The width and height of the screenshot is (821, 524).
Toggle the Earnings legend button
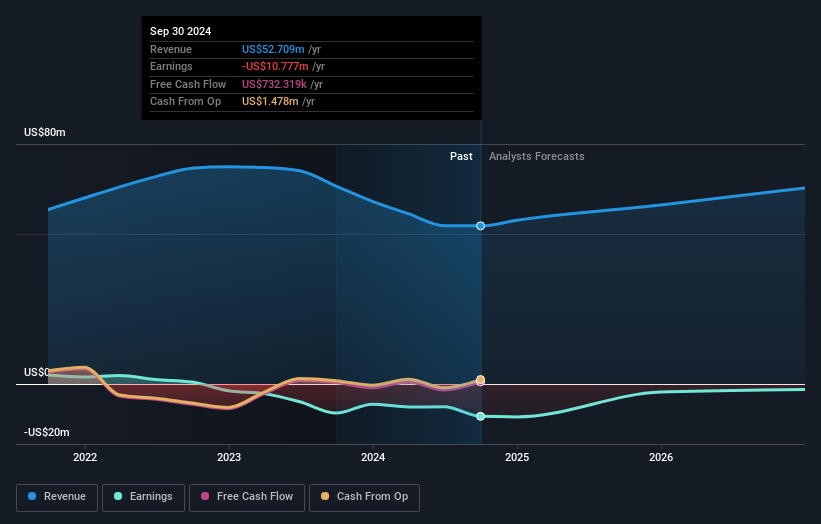tap(143, 497)
